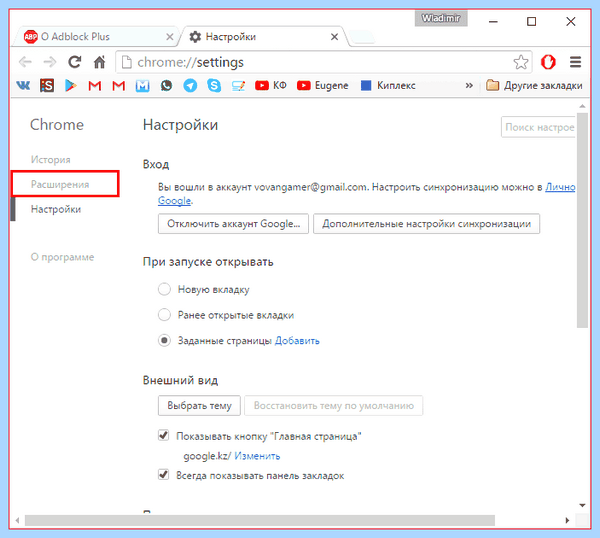Open the Skype bookmark
This screenshot has width=600, height=538.
pos(214,85)
